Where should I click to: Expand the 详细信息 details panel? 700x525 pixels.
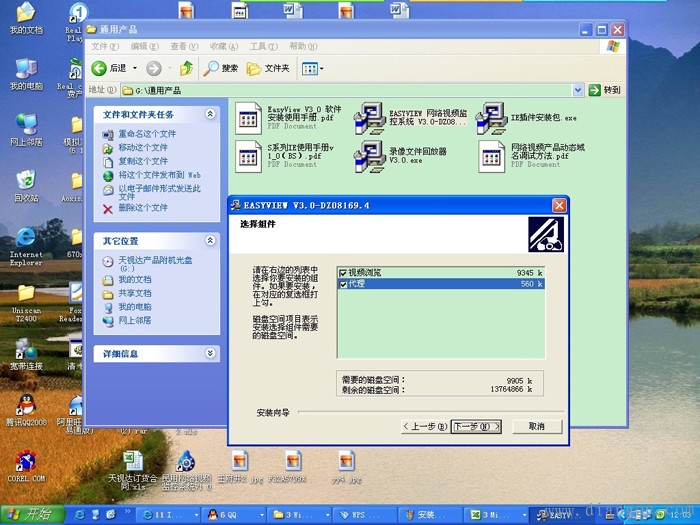tap(210, 353)
